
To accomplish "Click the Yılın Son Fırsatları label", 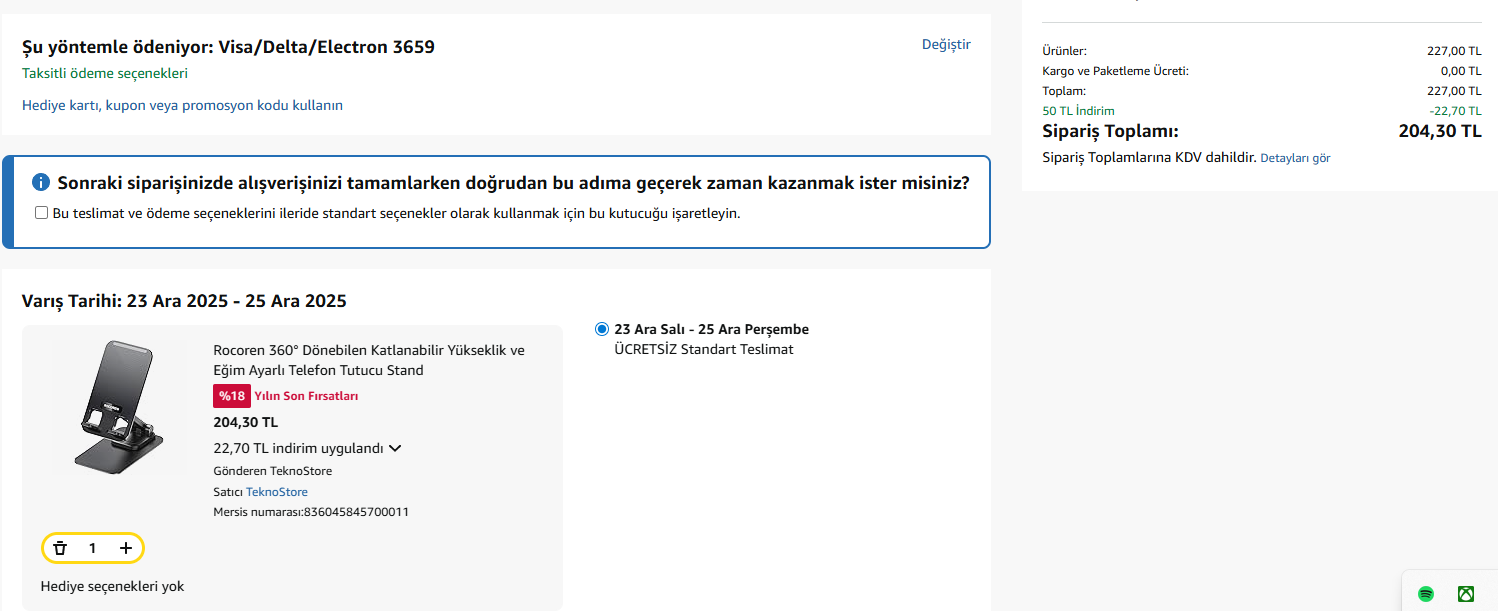I will (306, 396).
